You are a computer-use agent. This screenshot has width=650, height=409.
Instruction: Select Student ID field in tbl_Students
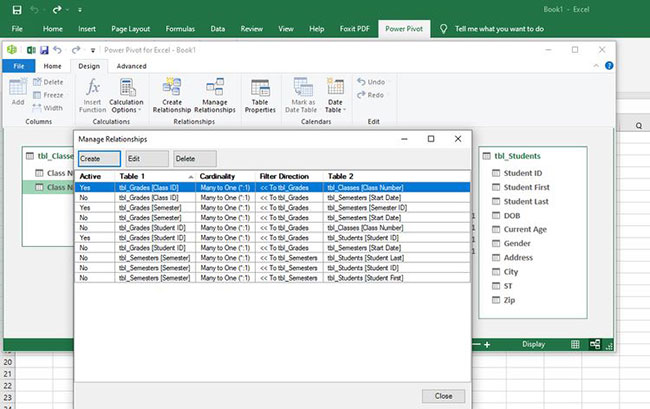pos(522,173)
